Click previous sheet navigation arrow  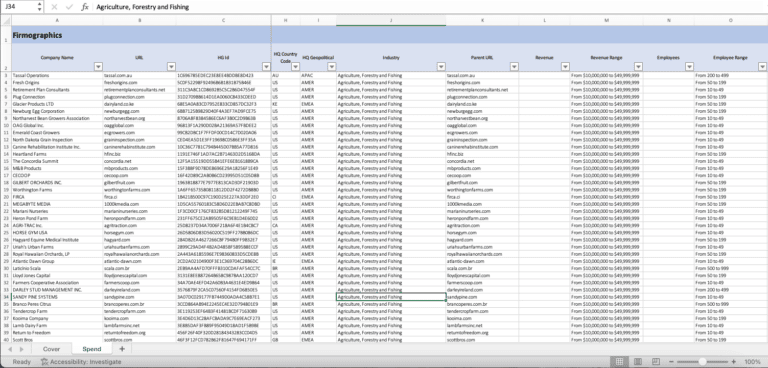point(10,349)
